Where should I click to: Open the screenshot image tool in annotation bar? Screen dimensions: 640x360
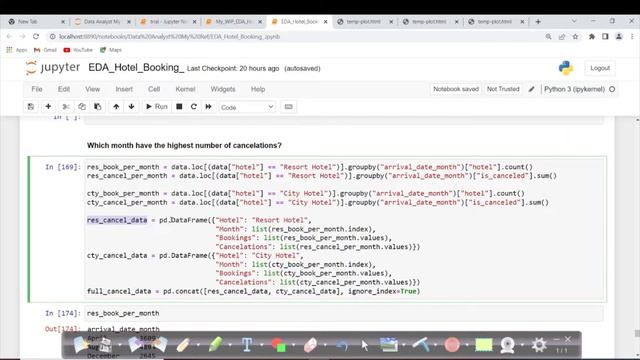[389, 344]
